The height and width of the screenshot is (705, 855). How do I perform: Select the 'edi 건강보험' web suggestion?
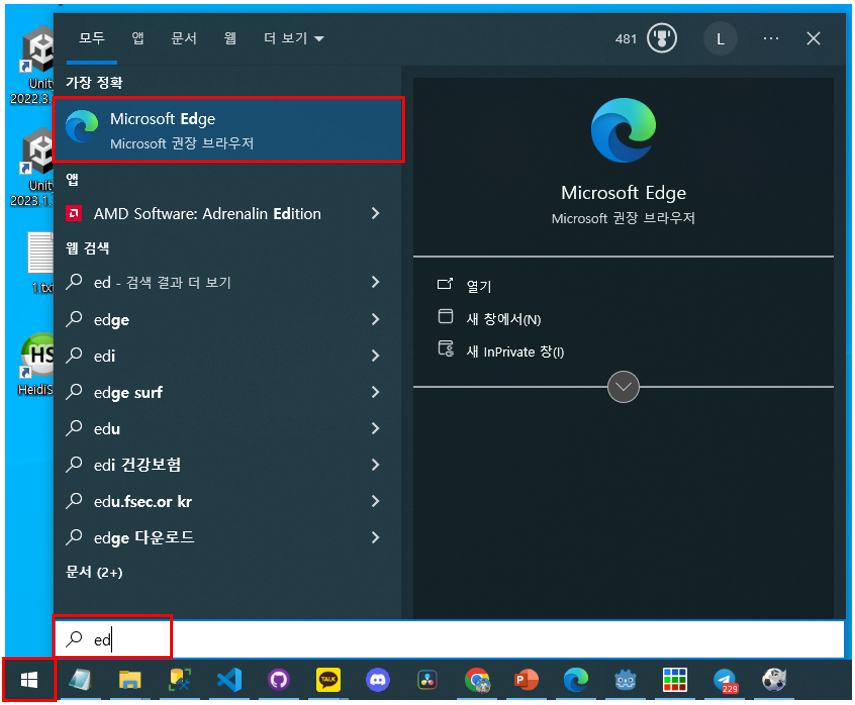tap(137, 465)
